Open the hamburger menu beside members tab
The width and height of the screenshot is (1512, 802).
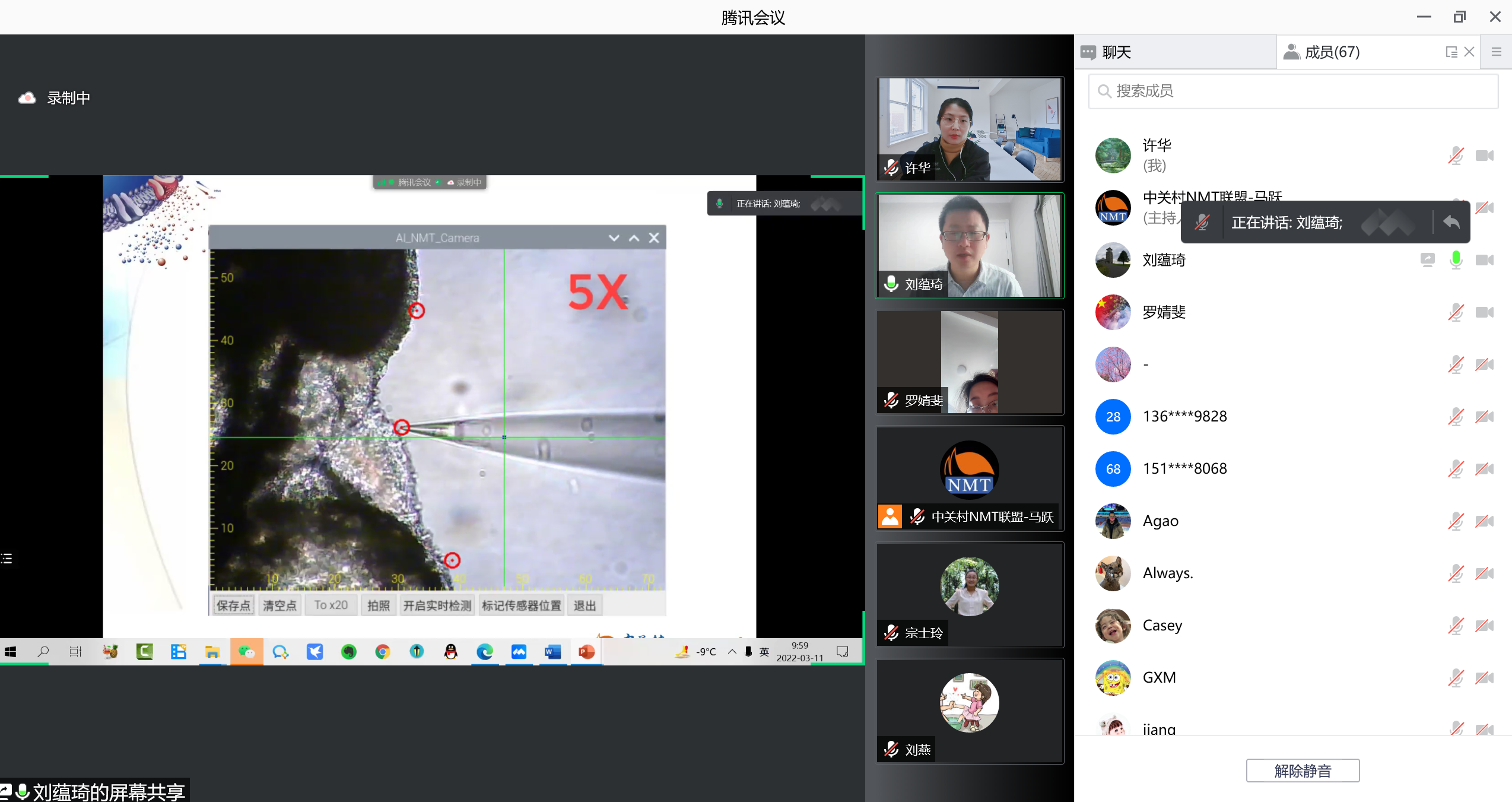pyautogui.click(x=1496, y=52)
